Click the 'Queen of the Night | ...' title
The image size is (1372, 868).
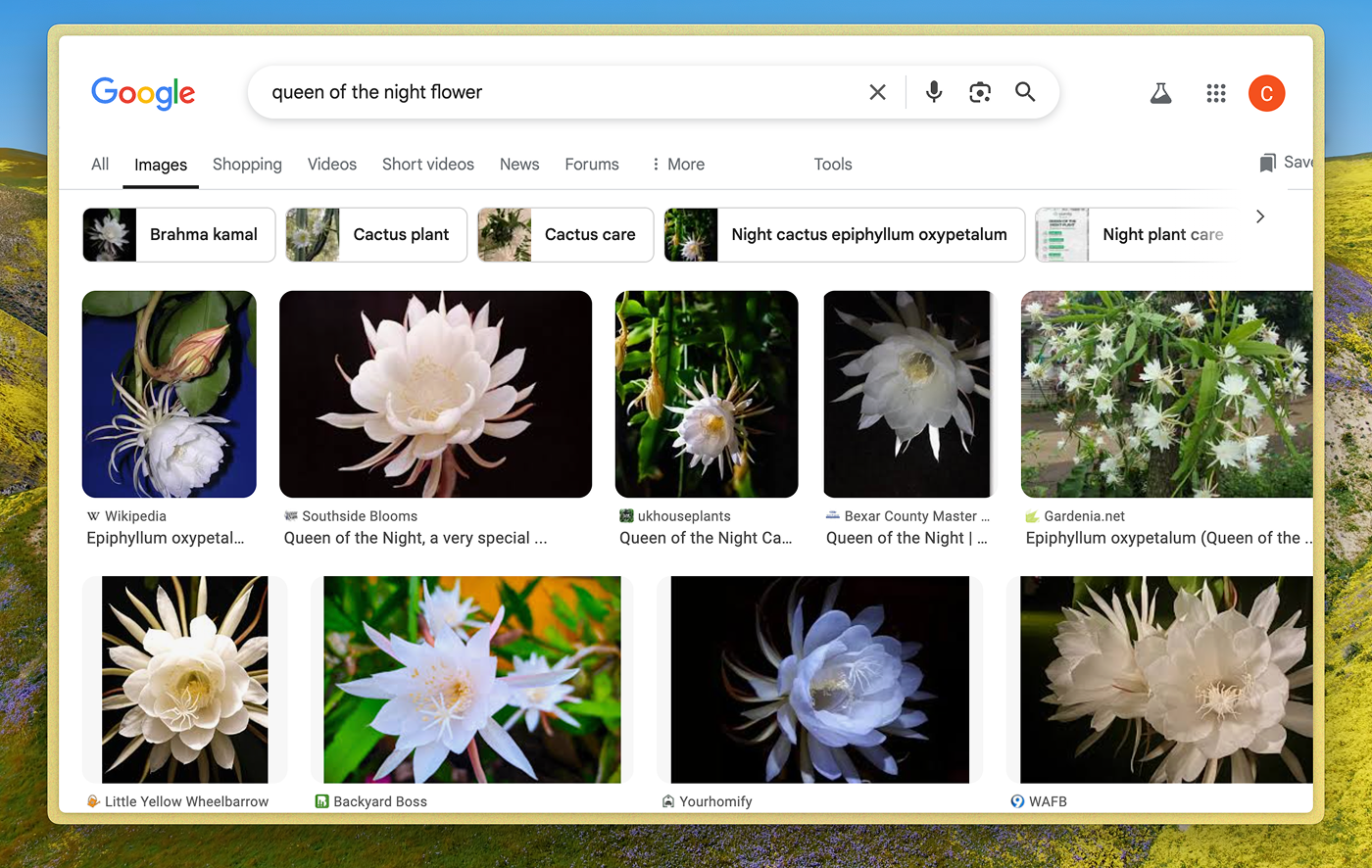tap(906, 538)
